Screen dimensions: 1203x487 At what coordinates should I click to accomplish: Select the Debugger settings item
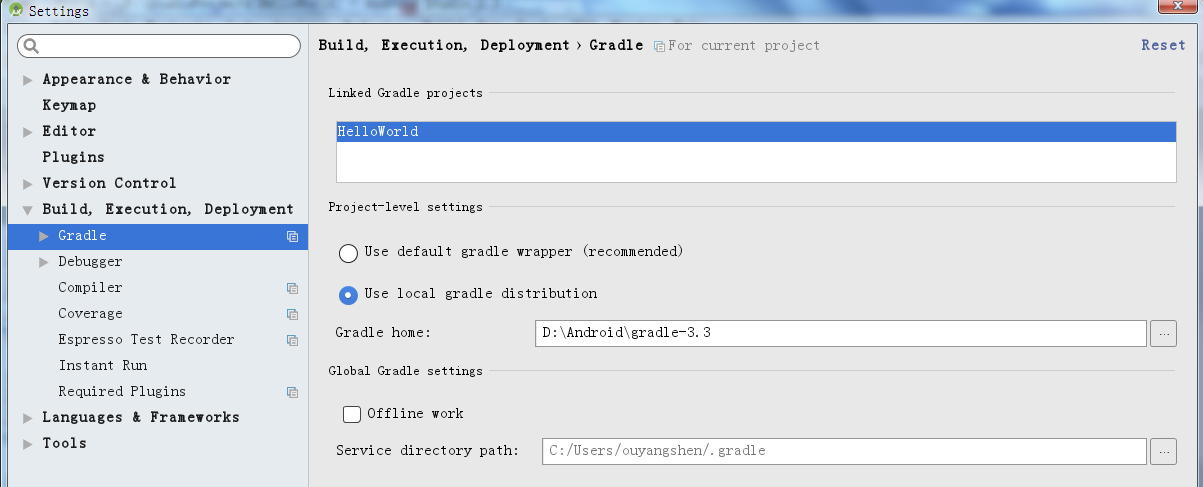click(90, 262)
